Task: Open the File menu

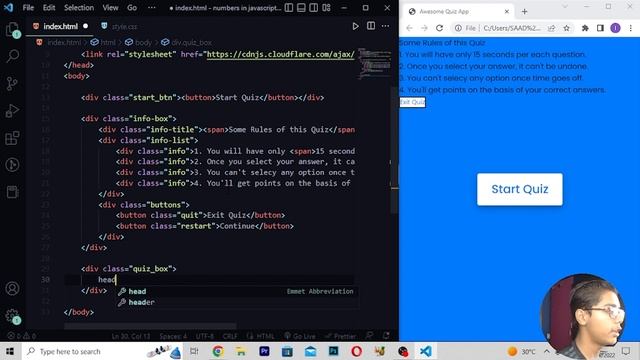Action: [x=28, y=8]
